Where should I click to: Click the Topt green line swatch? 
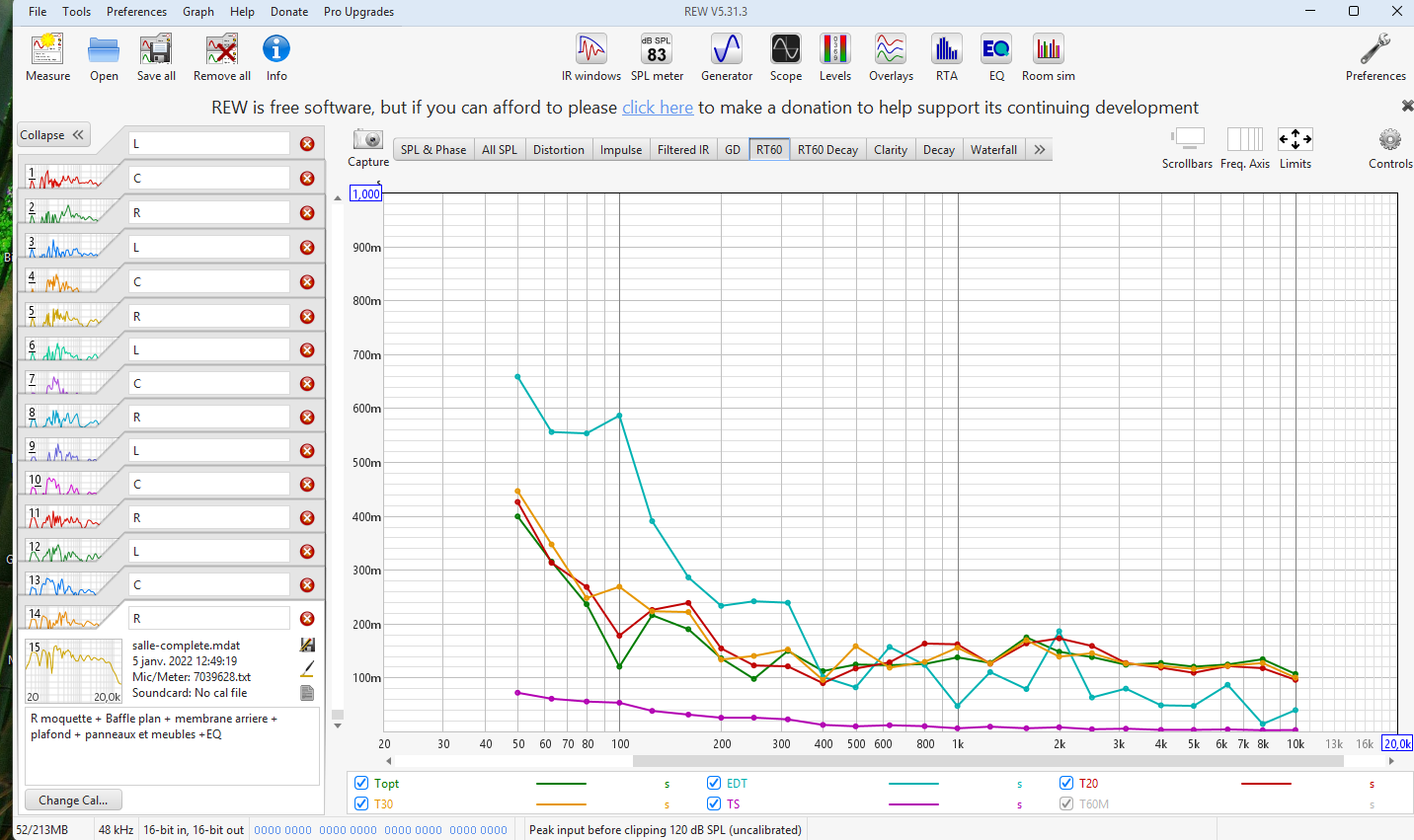(x=561, y=784)
